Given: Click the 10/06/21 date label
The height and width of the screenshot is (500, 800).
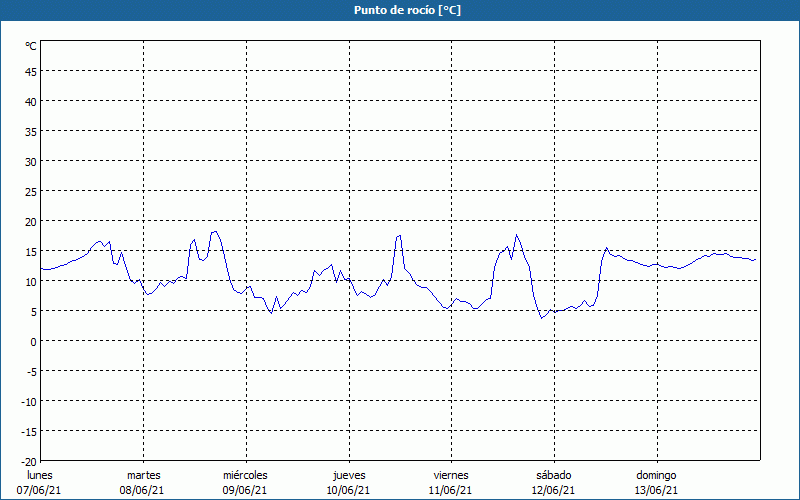Looking at the screenshot, I should [348, 490].
